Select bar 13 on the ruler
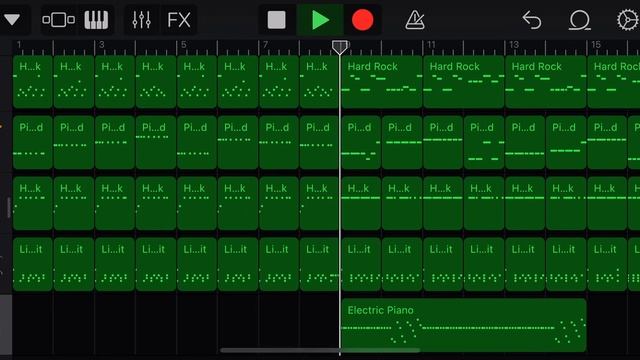This screenshot has height=360, width=640. click(514, 44)
